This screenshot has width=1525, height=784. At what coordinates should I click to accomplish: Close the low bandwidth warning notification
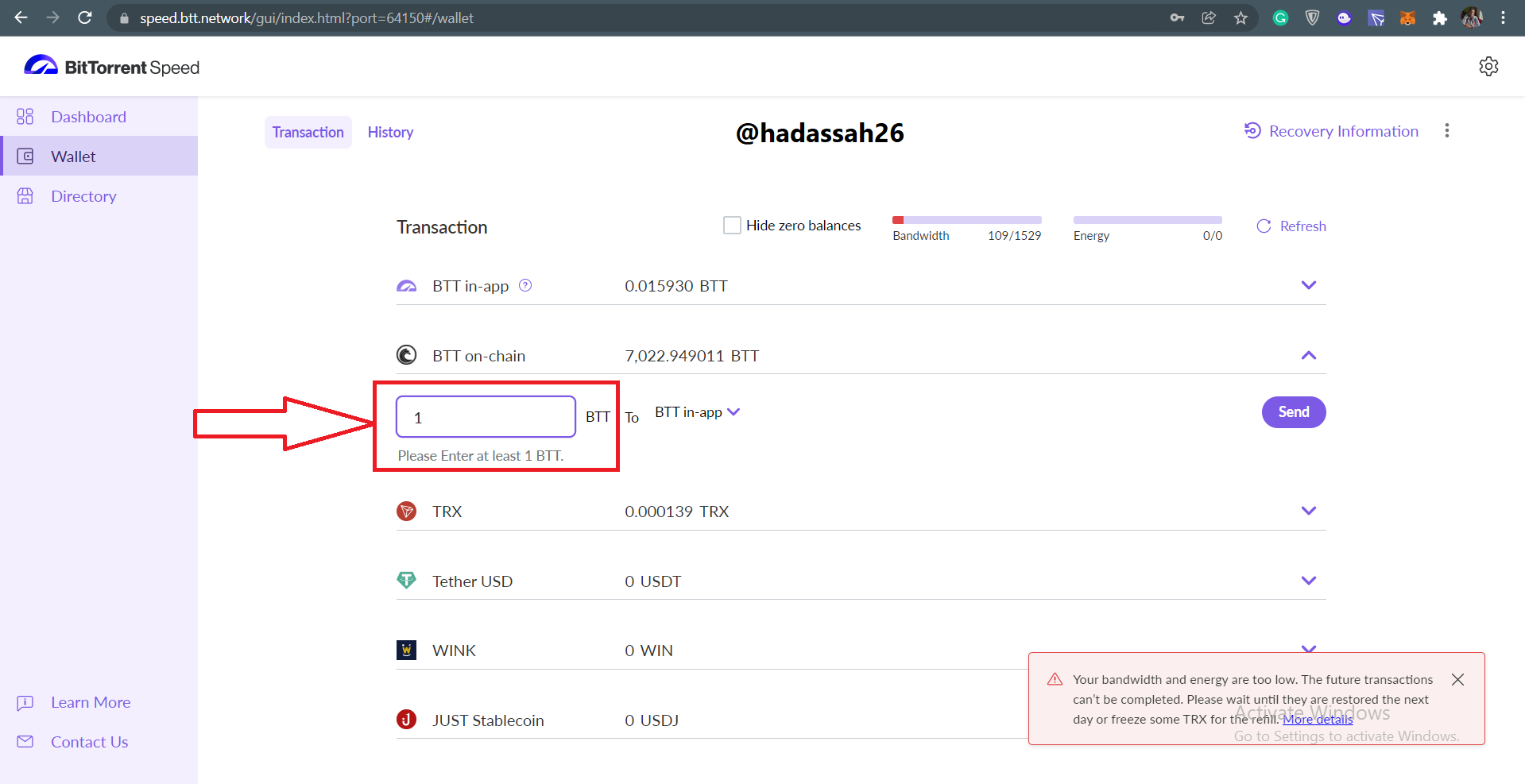pyautogui.click(x=1457, y=679)
